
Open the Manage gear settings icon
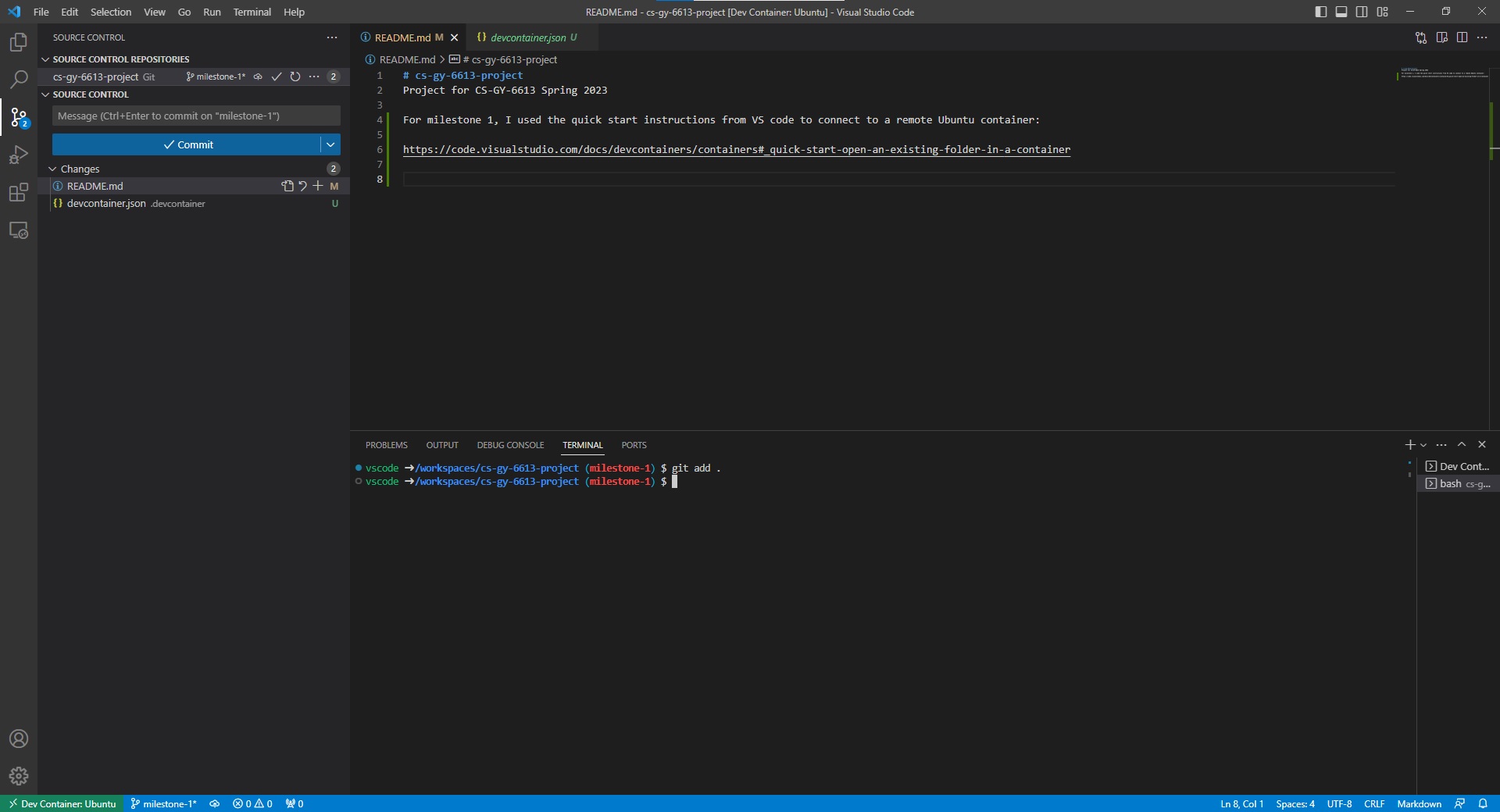(19, 775)
